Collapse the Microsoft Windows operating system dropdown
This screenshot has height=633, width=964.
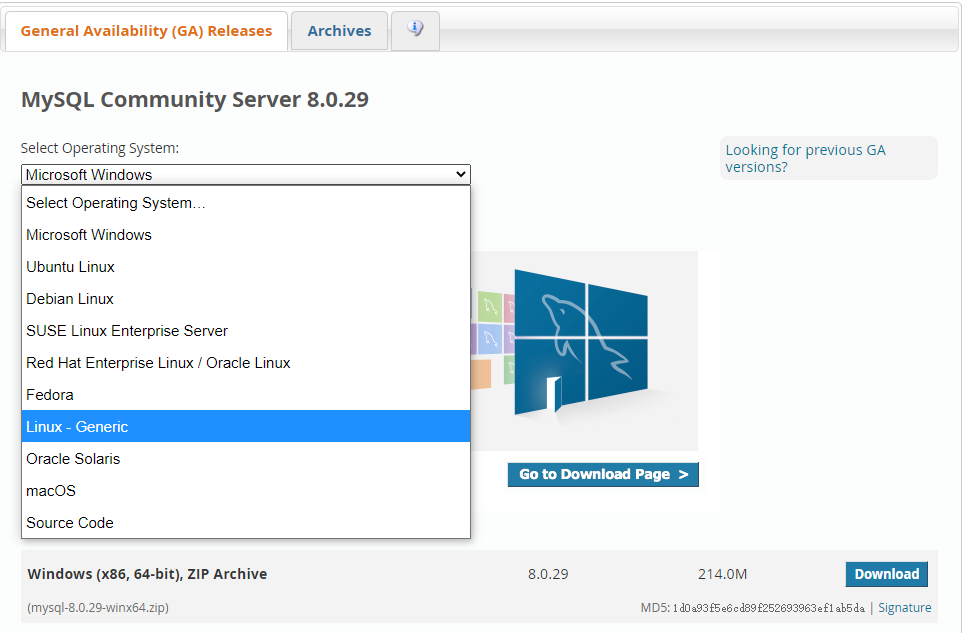click(x=246, y=175)
